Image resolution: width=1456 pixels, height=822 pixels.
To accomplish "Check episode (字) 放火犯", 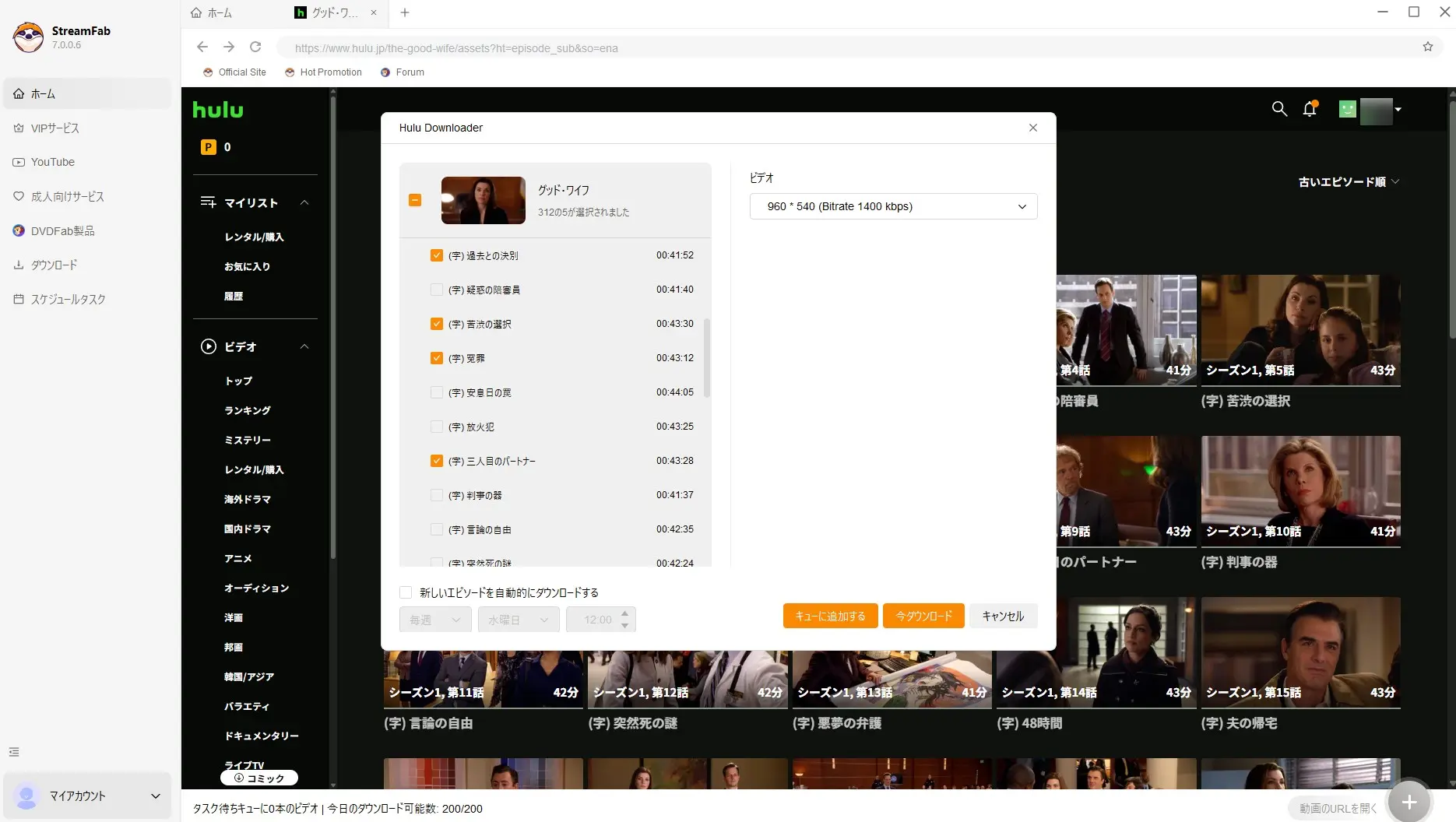I will (x=437, y=427).
